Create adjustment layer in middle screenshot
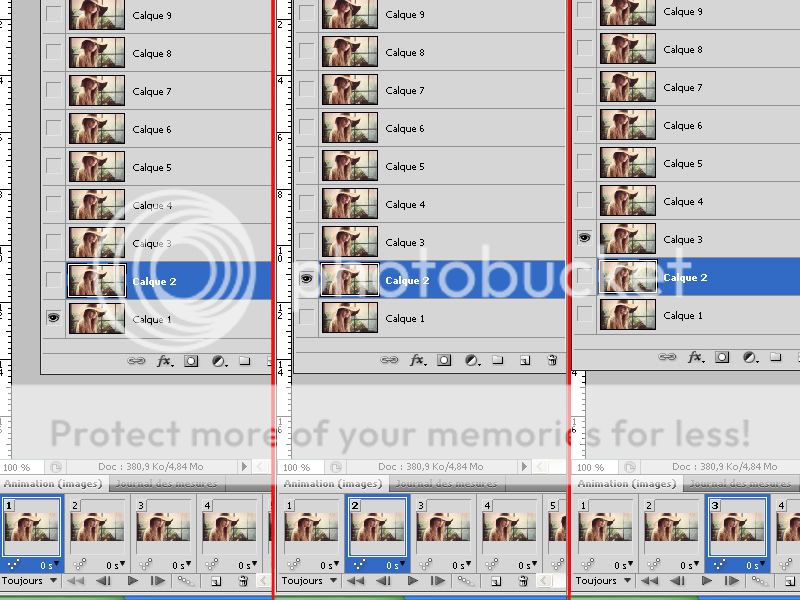The image size is (800, 600). pos(471,360)
